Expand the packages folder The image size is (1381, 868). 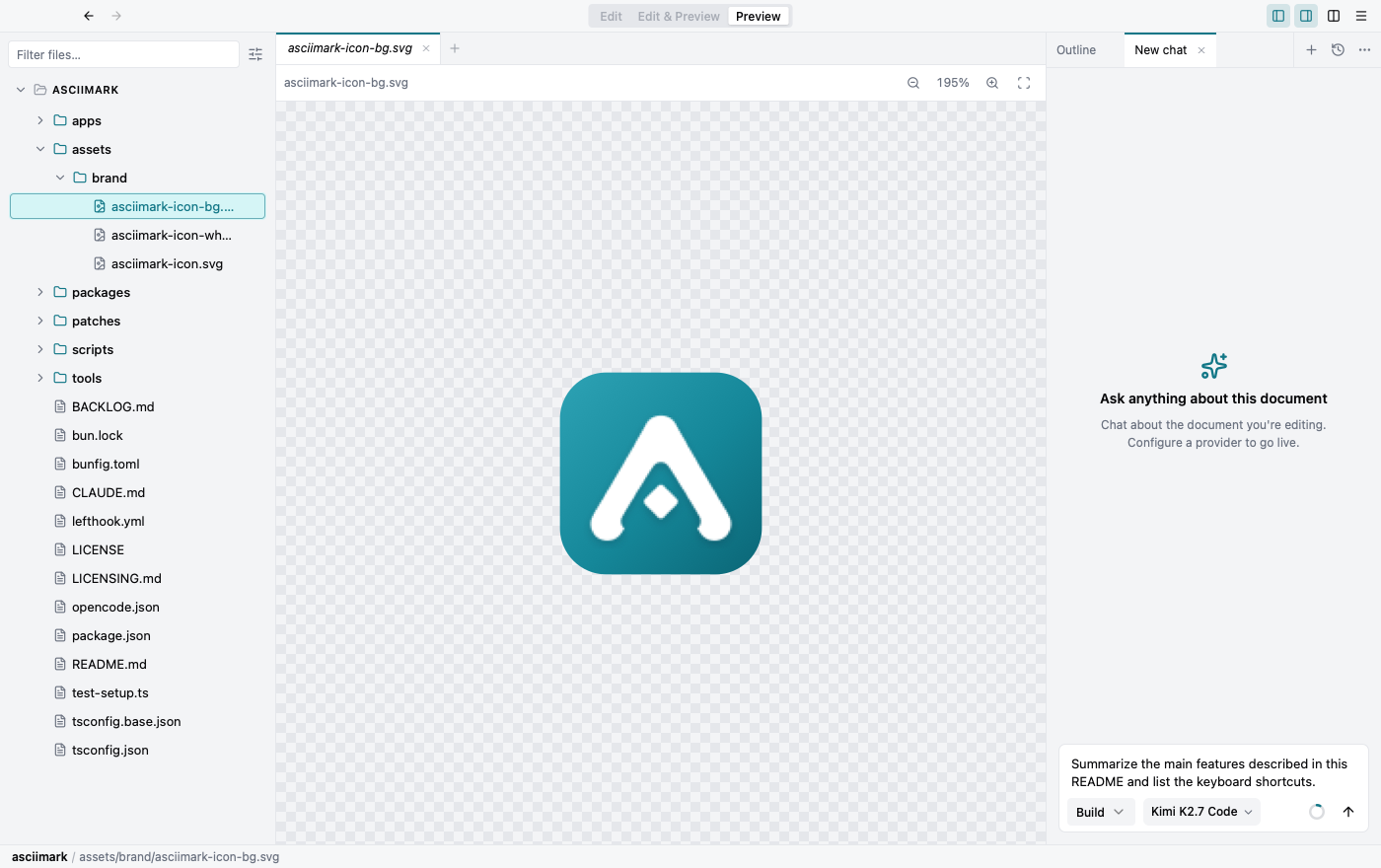[40, 292]
